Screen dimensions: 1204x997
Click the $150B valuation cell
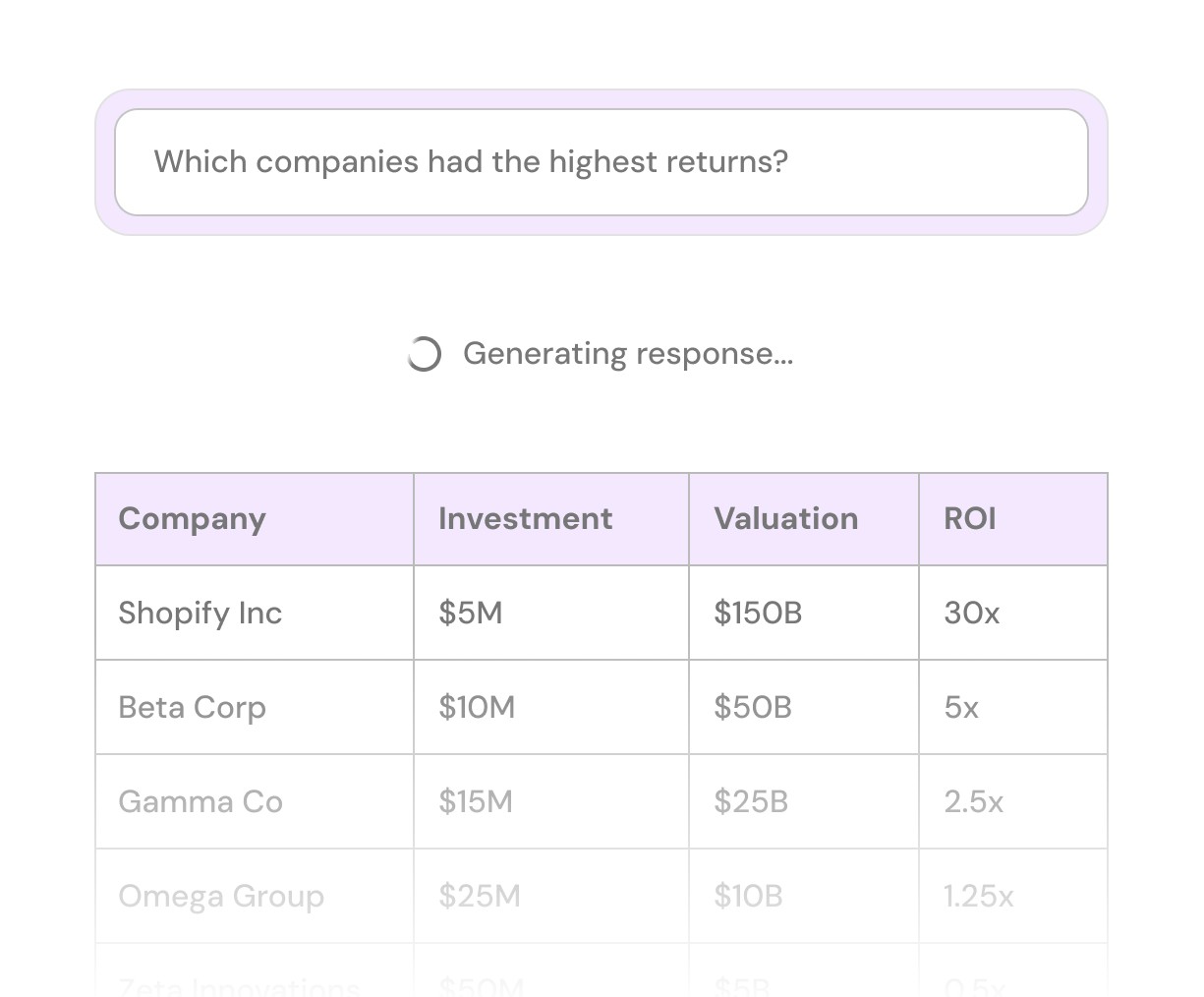click(x=804, y=613)
